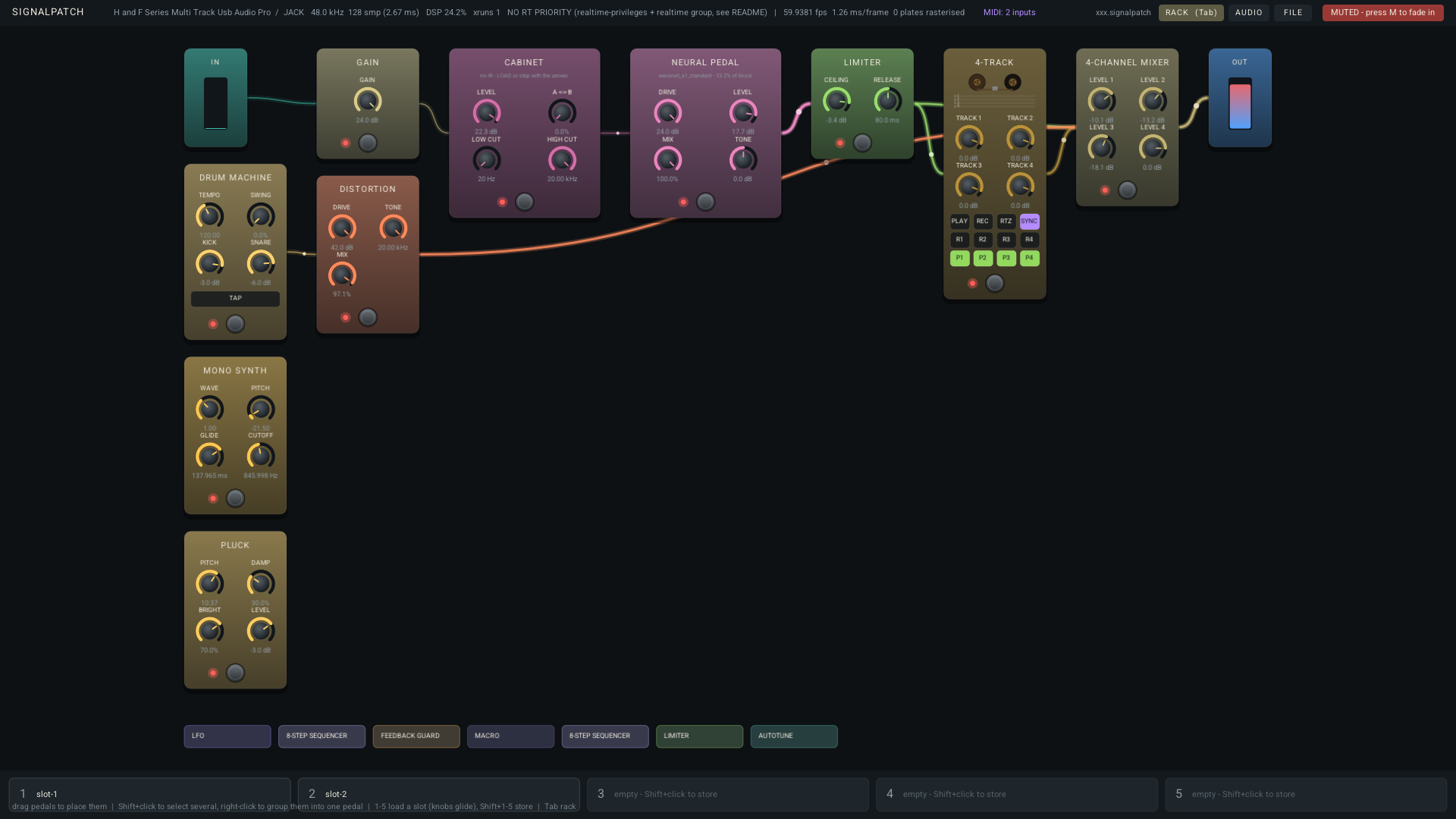Image resolution: width=1456 pixels, height=819 pixels.
Task: Toggle the Gain pedal footswitch
Action: click(x=368, y=143)
